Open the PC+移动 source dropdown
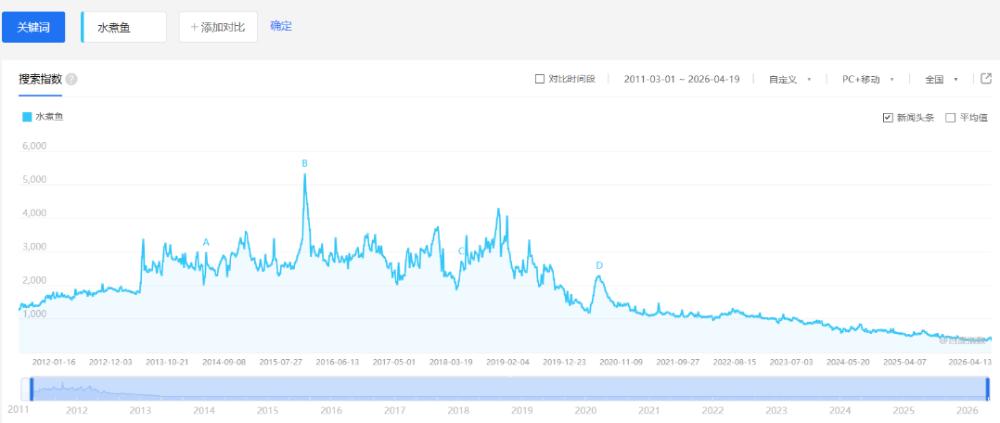 tap(867, 79)
